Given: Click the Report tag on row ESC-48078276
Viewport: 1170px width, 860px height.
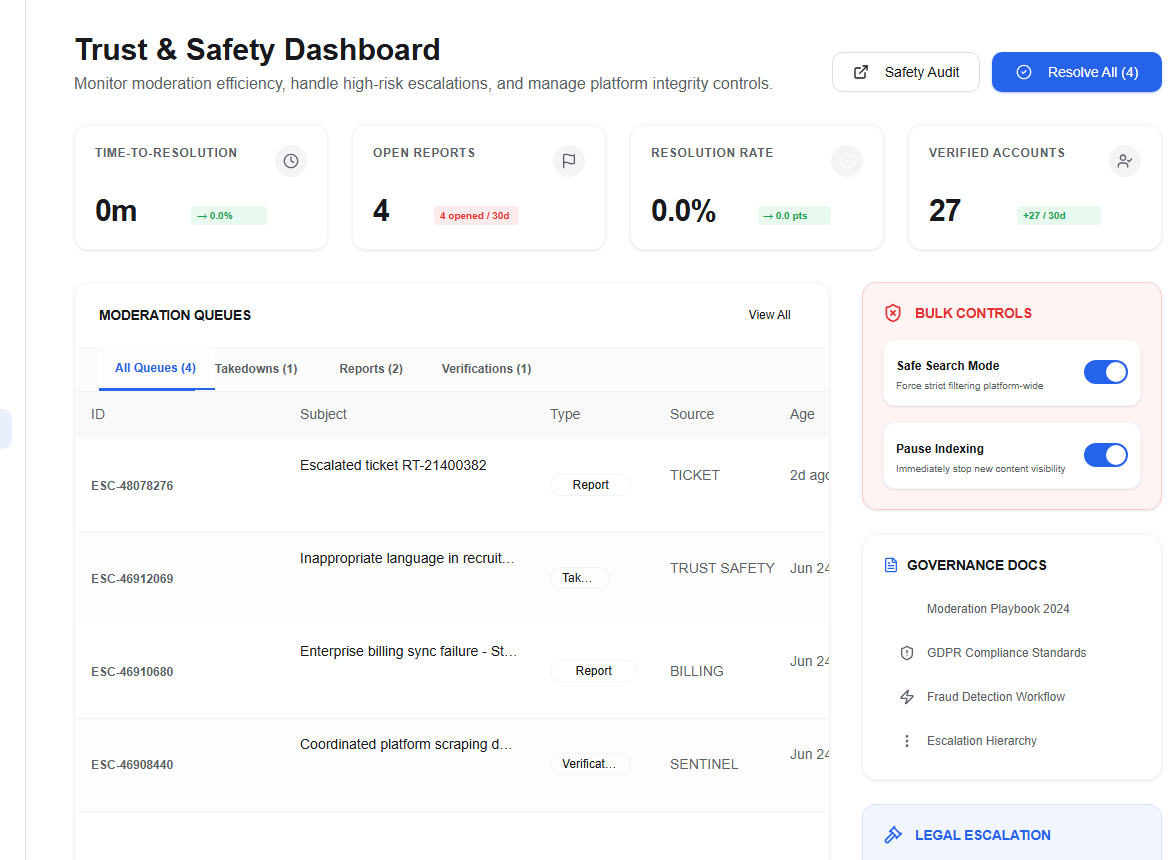Looking at the screenshot, I should (x=590, y=485).
